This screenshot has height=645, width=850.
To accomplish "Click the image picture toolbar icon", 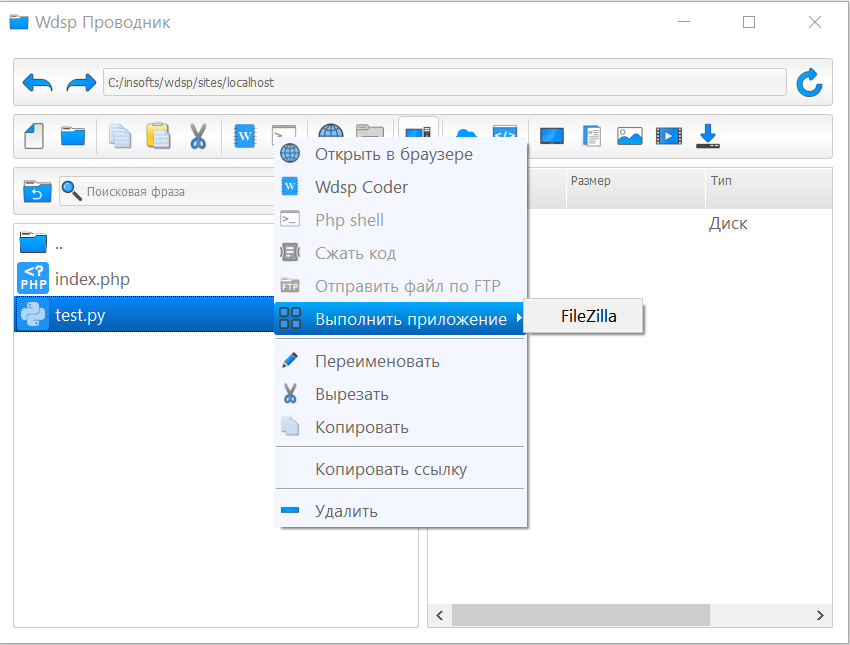I will pos(629,136).
